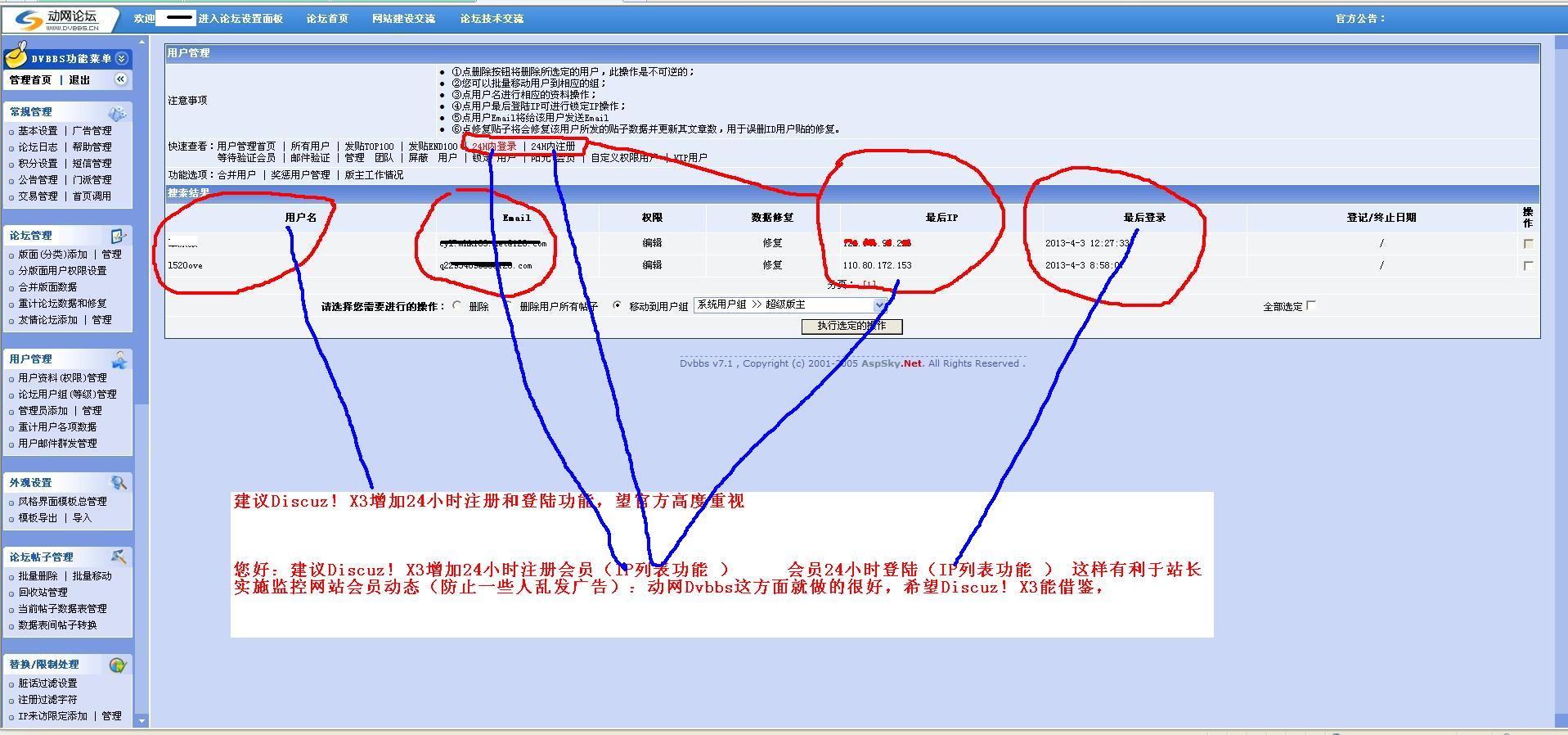Open 管理员添加 in 用户管理
The width and height of the screenshot is (1568, 735).
click(43, 411)
